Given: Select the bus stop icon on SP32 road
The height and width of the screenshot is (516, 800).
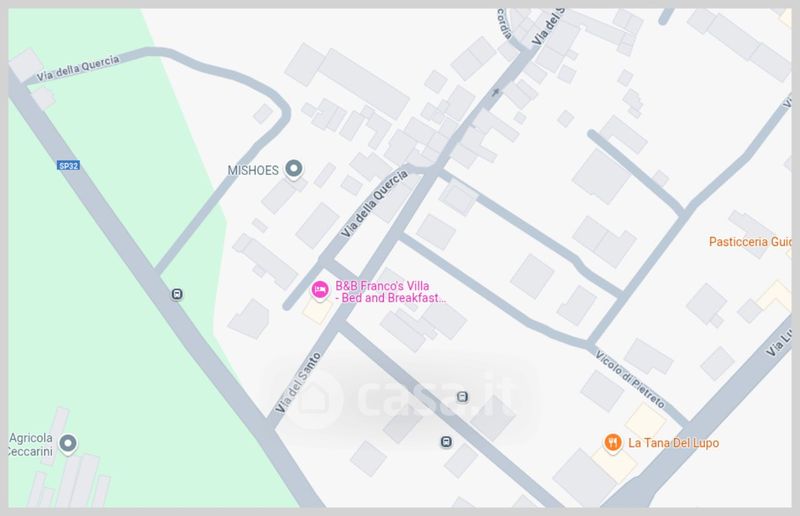Looking at the screenshot, I should [177, 294].
